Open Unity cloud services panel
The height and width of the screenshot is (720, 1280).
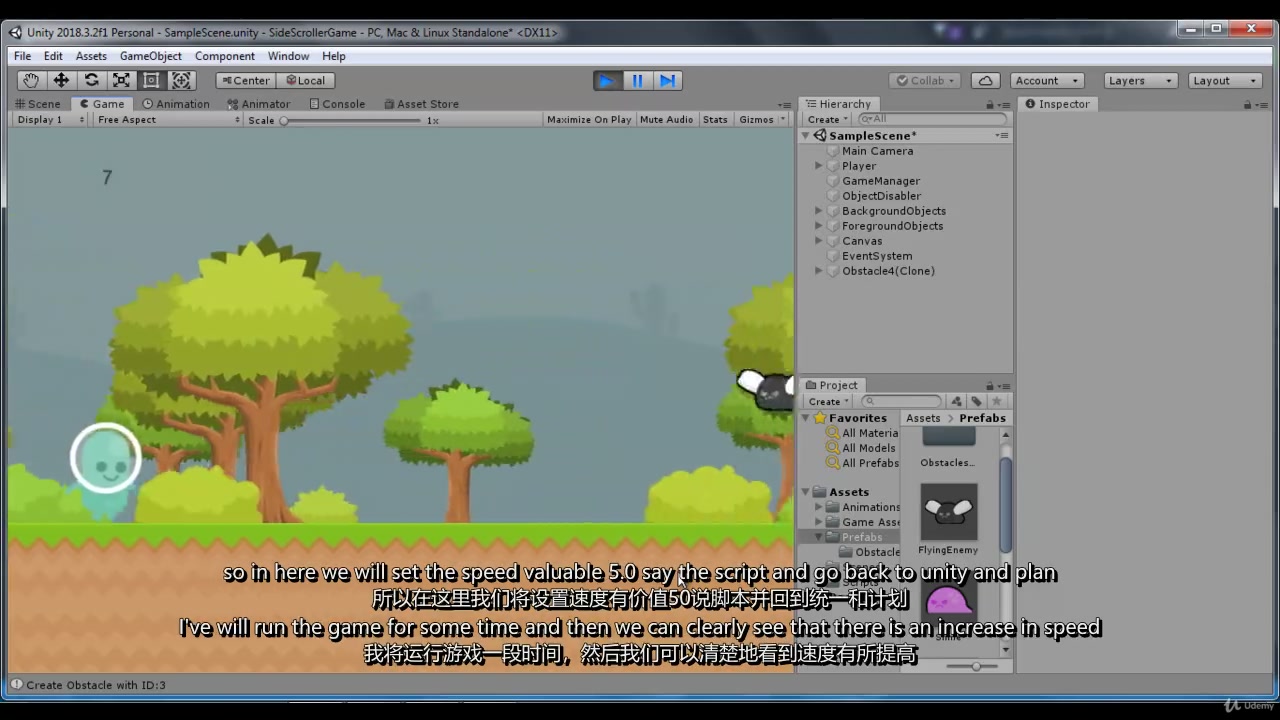pos(985,80)
